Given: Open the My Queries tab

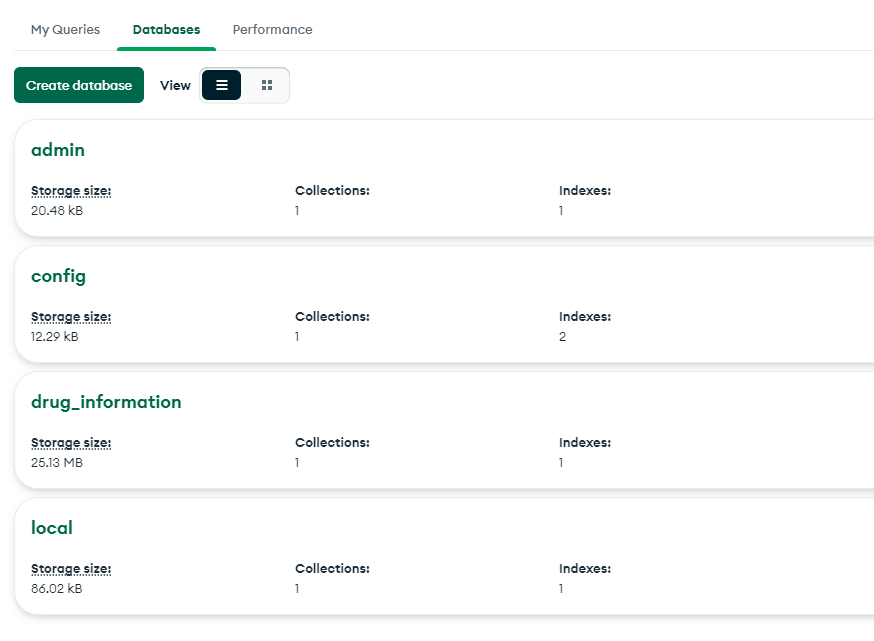Looking at the screenshot, I should point(65,30).
